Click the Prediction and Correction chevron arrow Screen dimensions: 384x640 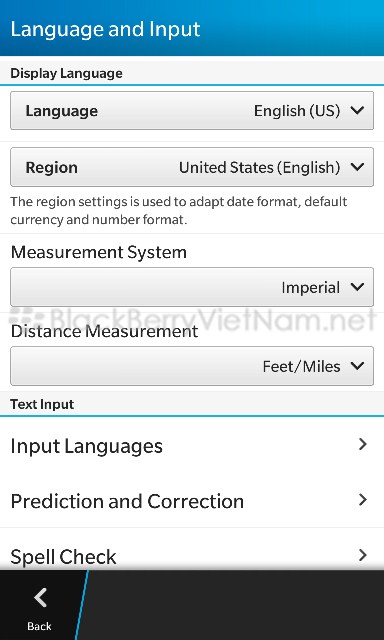point(362,500)
